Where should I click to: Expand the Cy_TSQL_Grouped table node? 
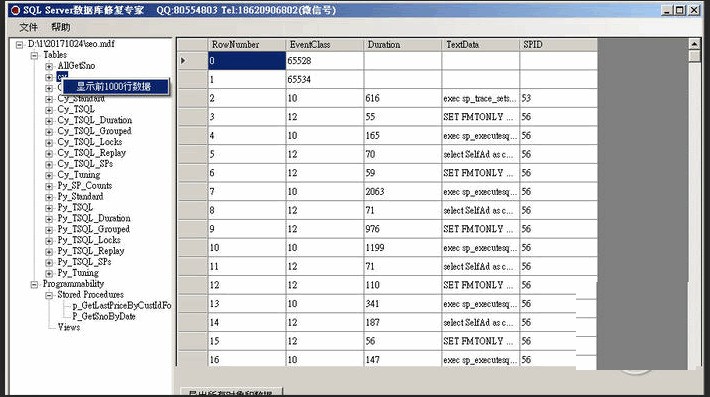(49, 132)
